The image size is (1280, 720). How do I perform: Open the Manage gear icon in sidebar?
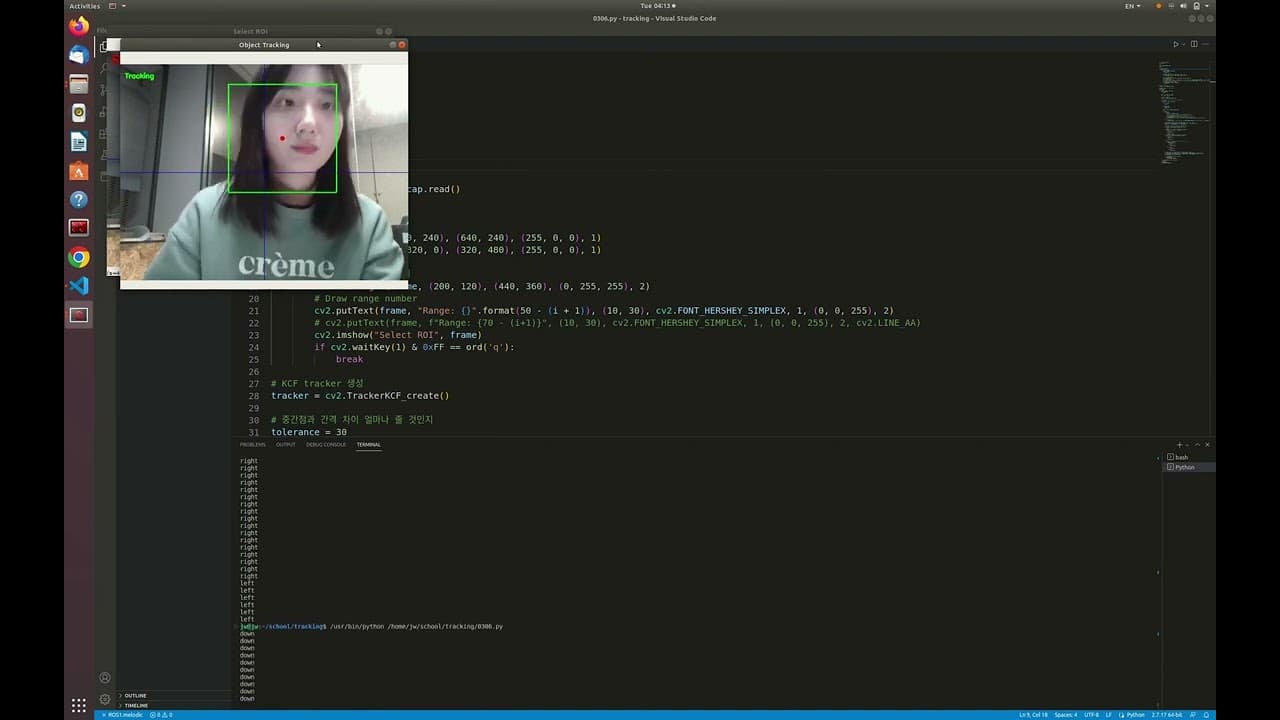coord(104,700)
